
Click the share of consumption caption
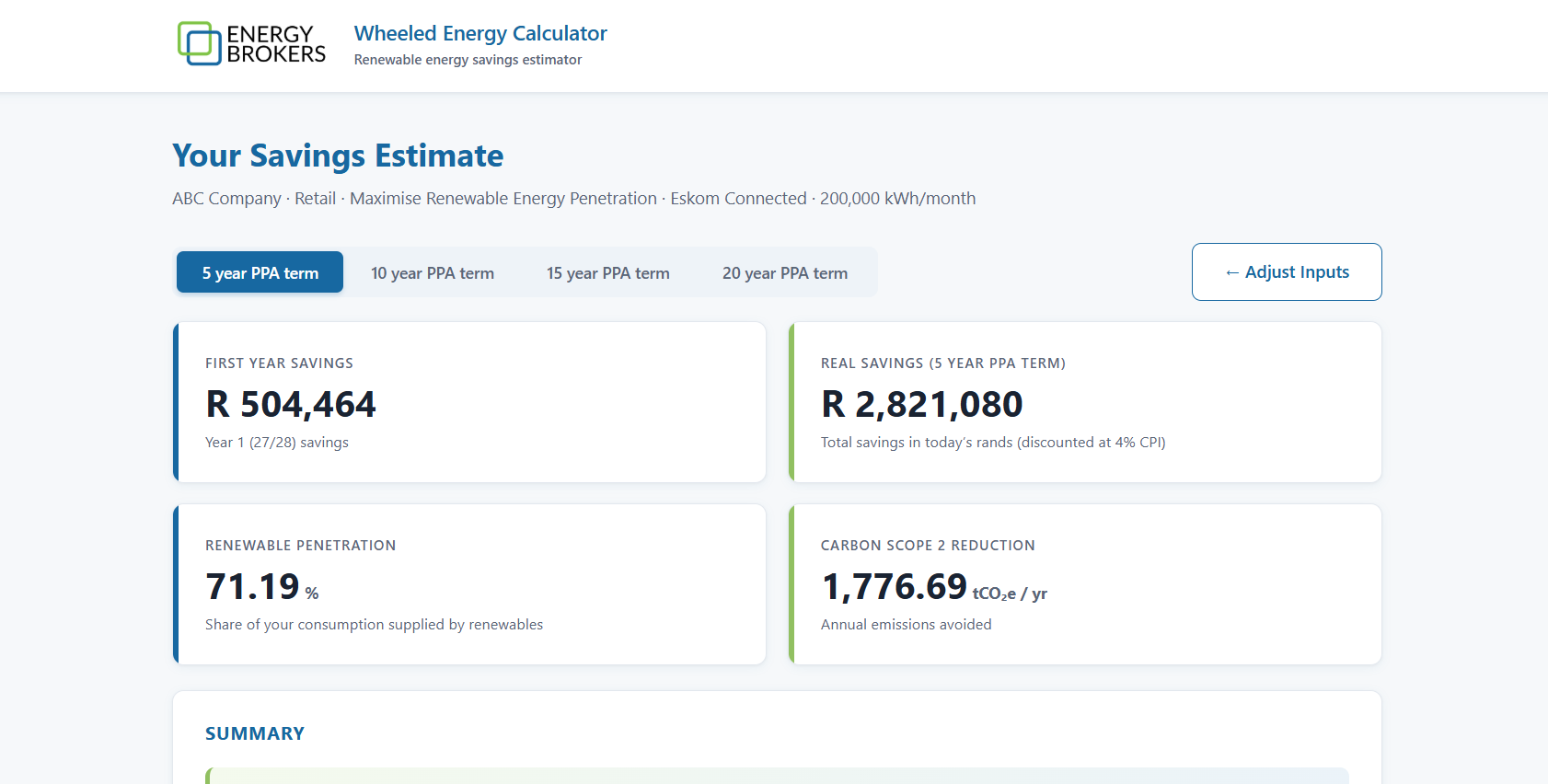(x=374, y=625)
